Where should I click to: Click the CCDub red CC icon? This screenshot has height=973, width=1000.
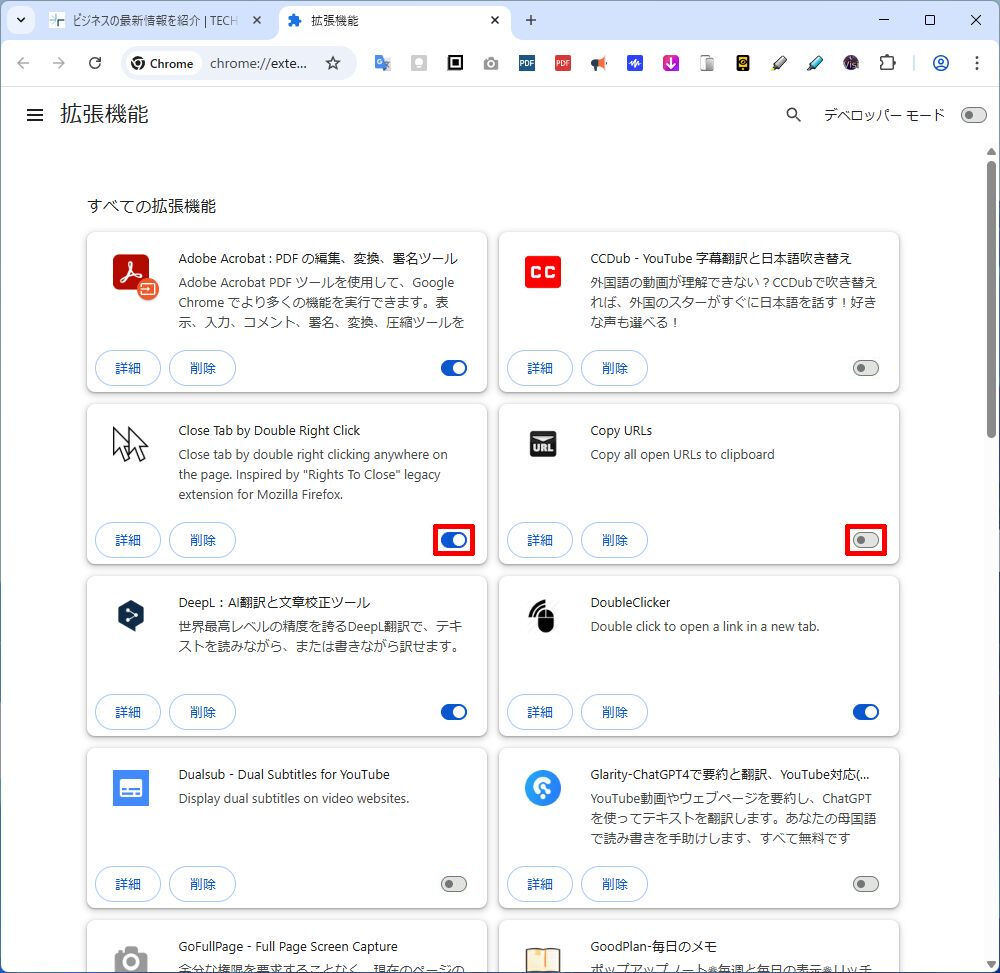pyautogui.click(x=543, y=272)
